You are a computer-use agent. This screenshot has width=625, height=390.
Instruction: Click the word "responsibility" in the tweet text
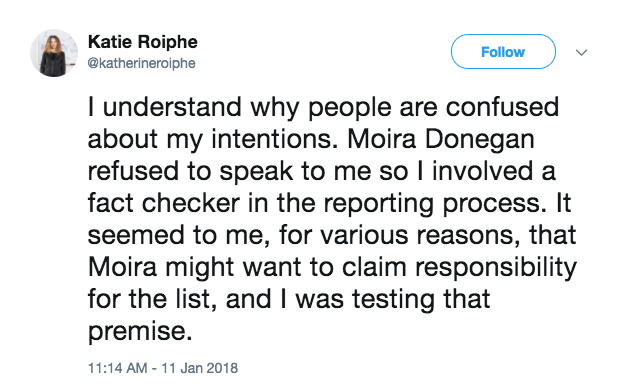pyautogui.click(x=496, y=268)
